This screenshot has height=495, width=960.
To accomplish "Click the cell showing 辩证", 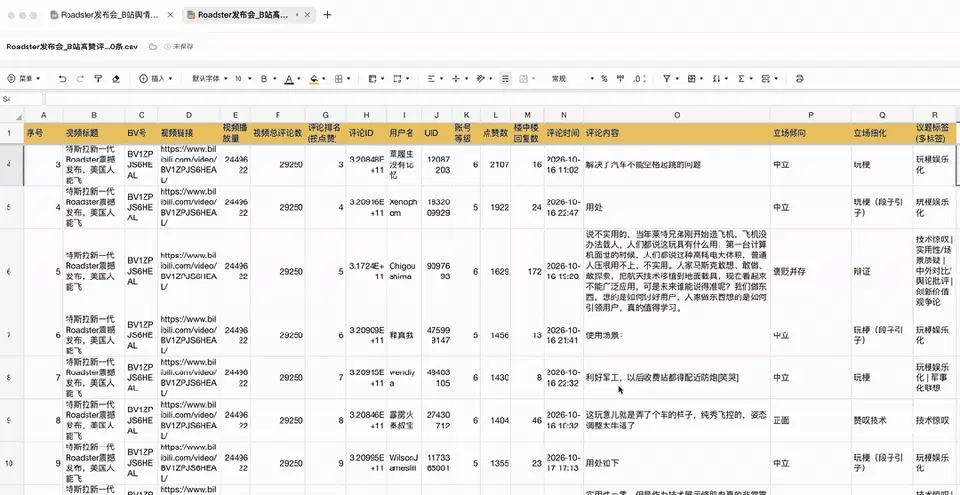I will pos(882,271).
